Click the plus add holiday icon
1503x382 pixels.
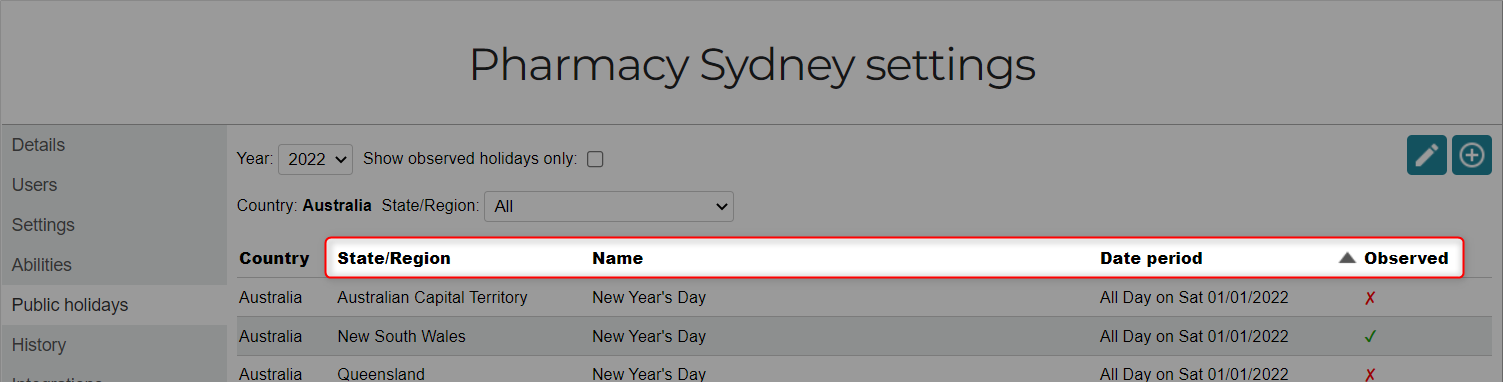pyautogui.click(x=1471, y=155)
